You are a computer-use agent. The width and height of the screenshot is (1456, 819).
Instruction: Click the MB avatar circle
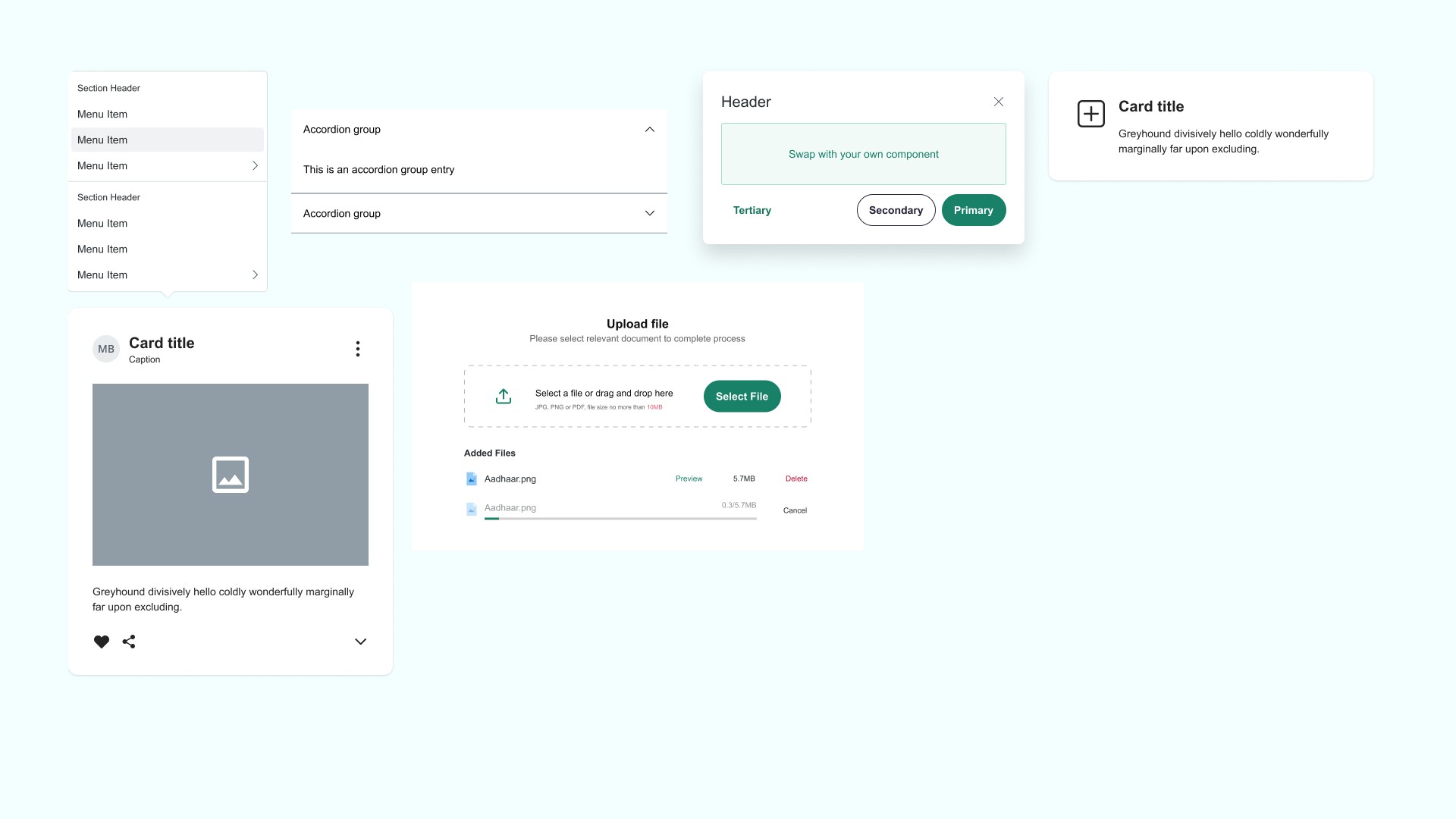coord(106,349)
